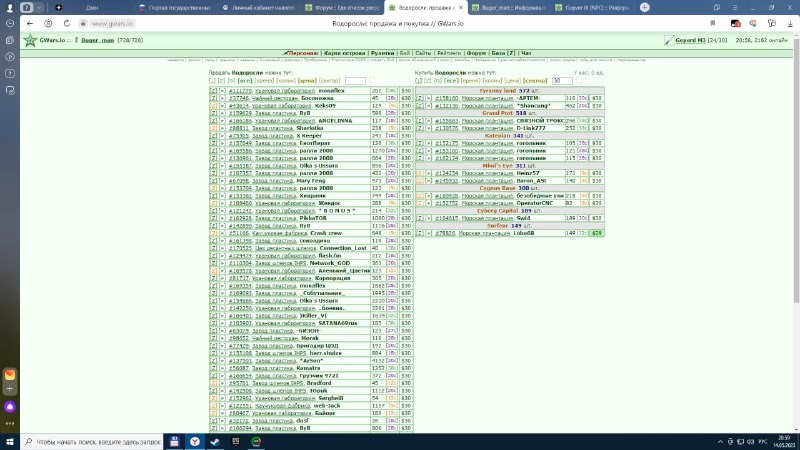Click the [Z] icon in monaflex #111270 row

(x=213, y=91)
